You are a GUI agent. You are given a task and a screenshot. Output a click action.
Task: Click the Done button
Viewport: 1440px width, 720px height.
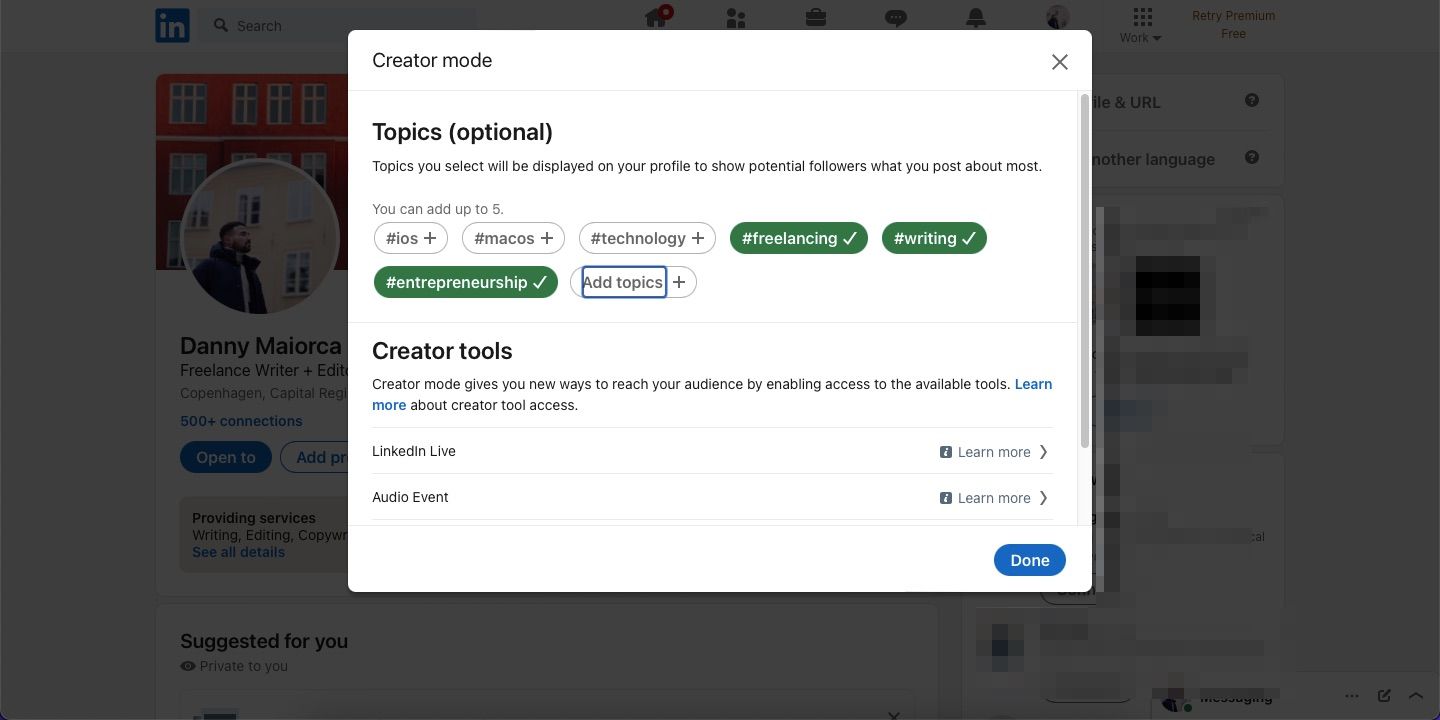point(1029,560)
